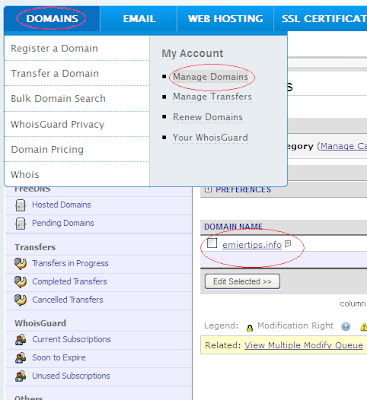The image size is (367, 400).
Task: Go to Renew Domains link
Action: (207, 117)
